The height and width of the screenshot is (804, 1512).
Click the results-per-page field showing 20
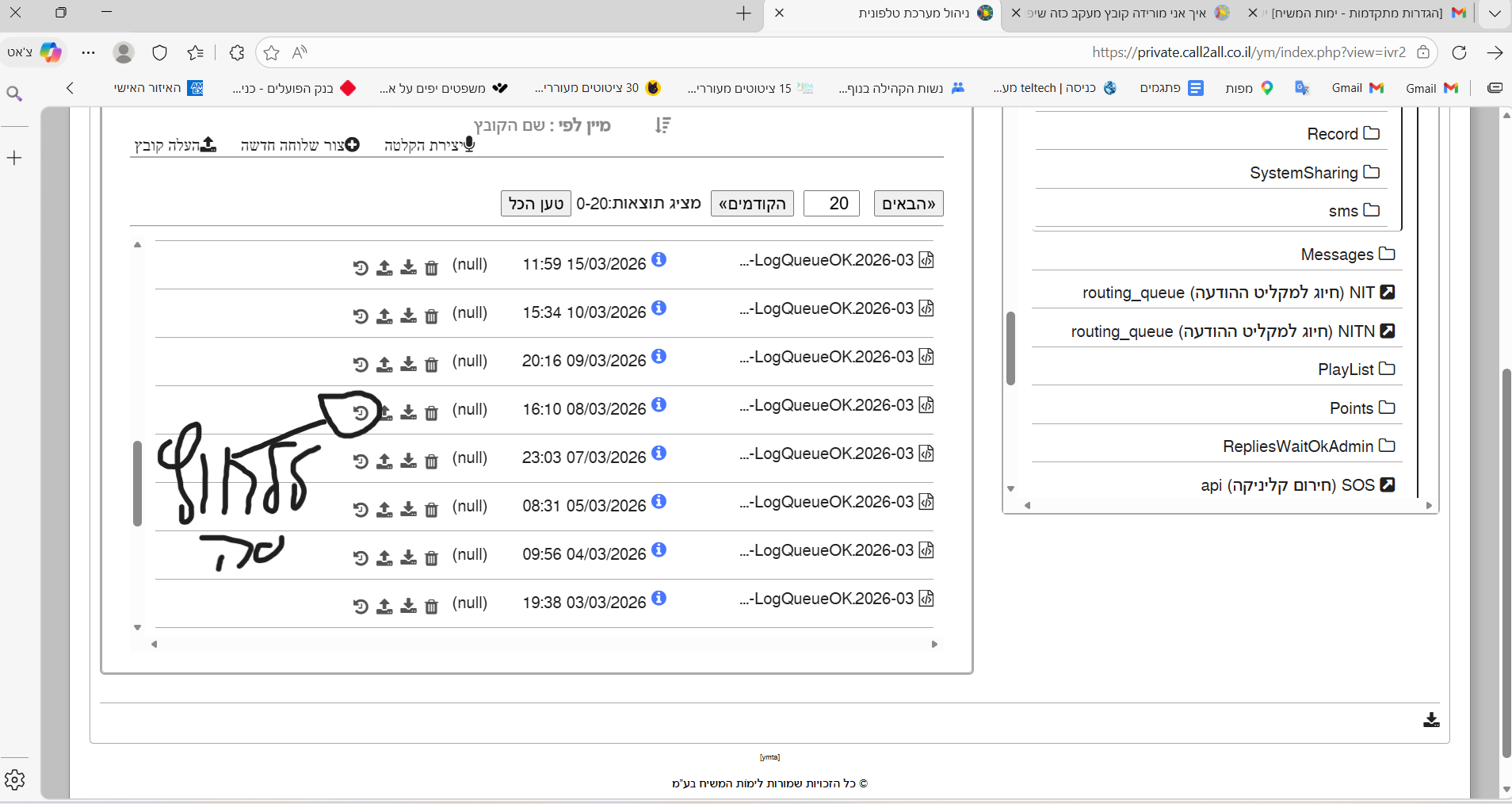(x=831, y=204)
